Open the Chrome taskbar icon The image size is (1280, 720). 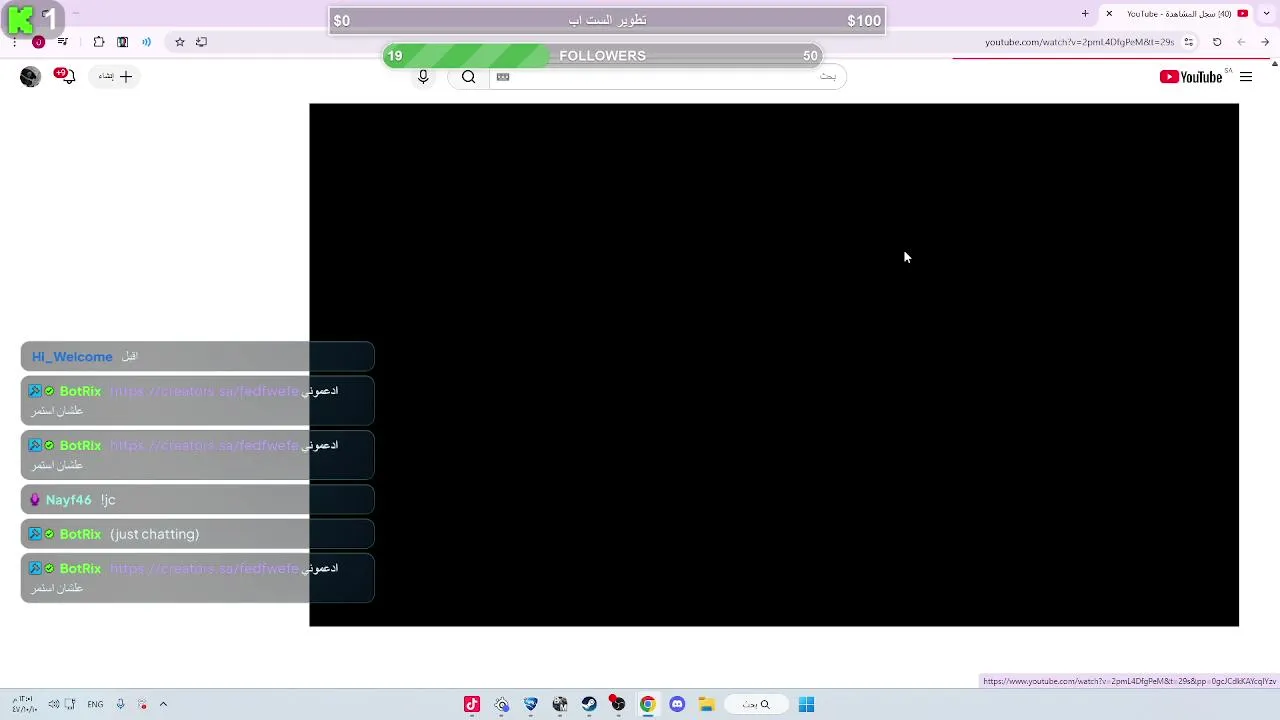tap(648, 704)
